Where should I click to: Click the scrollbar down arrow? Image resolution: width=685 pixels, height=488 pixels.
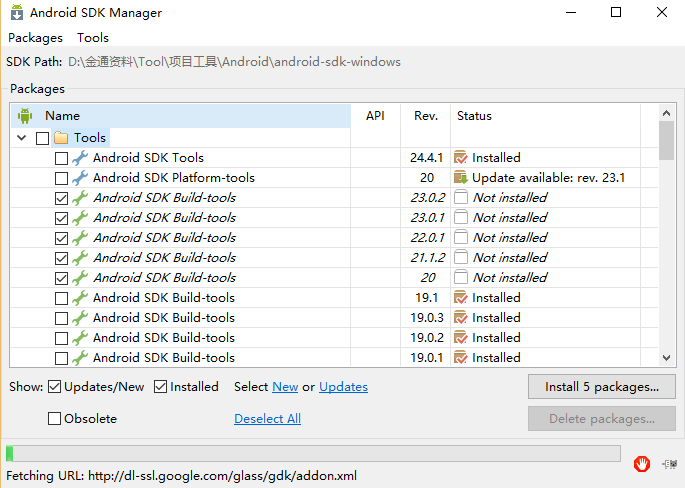tap(667, 358)
